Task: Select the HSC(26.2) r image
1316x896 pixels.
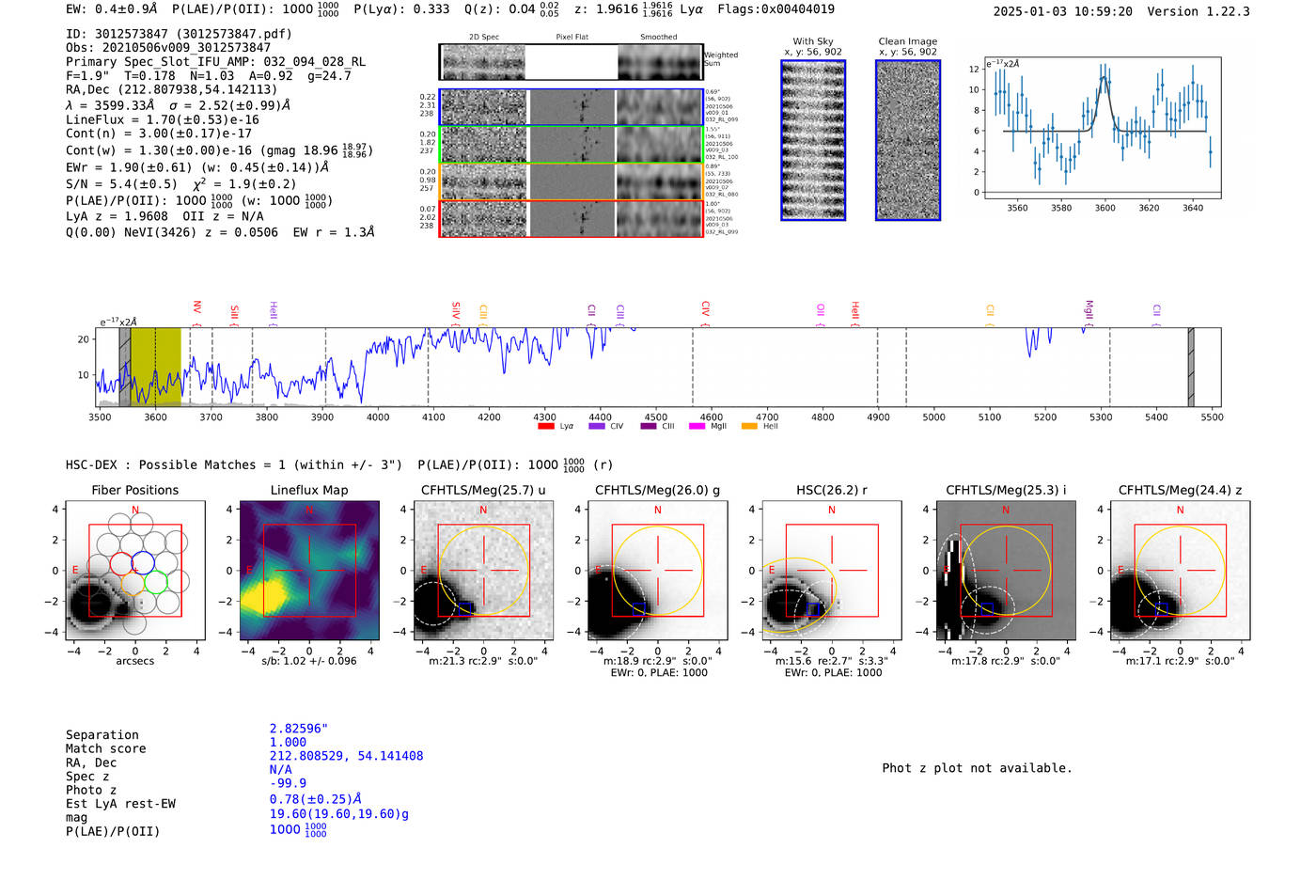Action: 831,570
